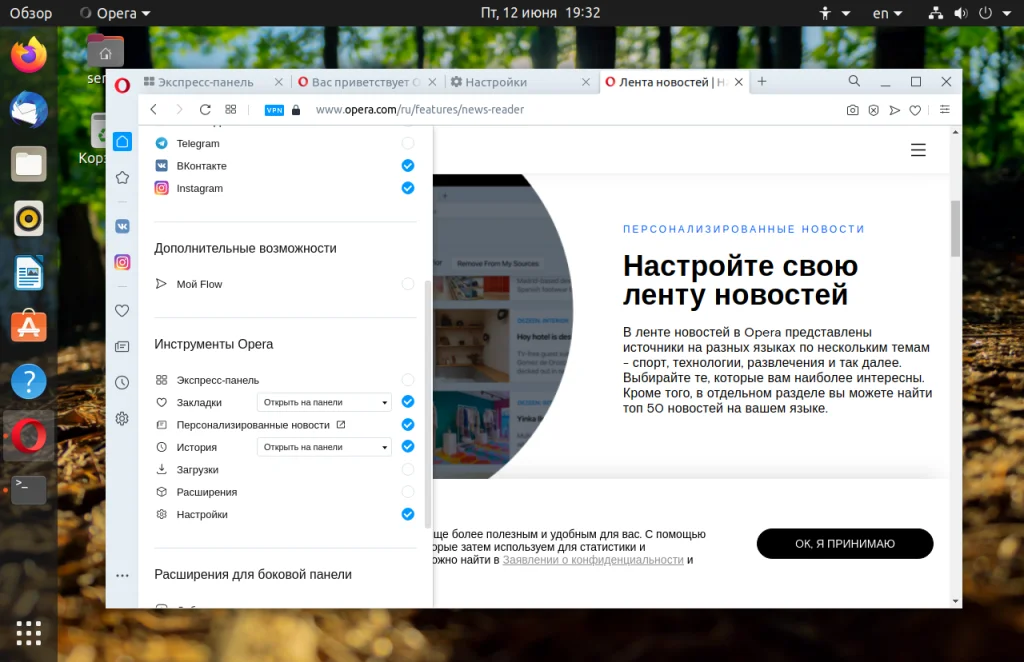Reload the current page
The width and height of the screenshot is (1024, 662).
click(205, 110)
